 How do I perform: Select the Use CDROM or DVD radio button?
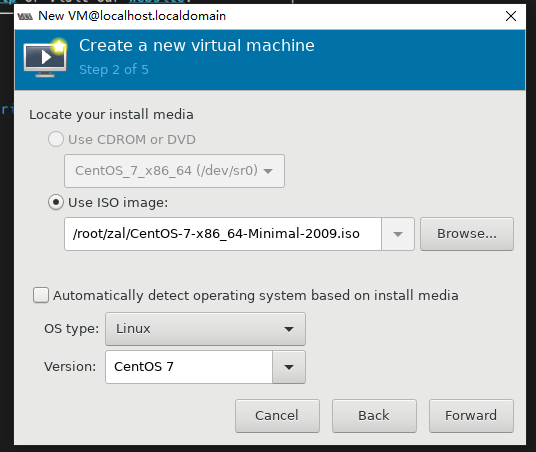coord(56,139)
